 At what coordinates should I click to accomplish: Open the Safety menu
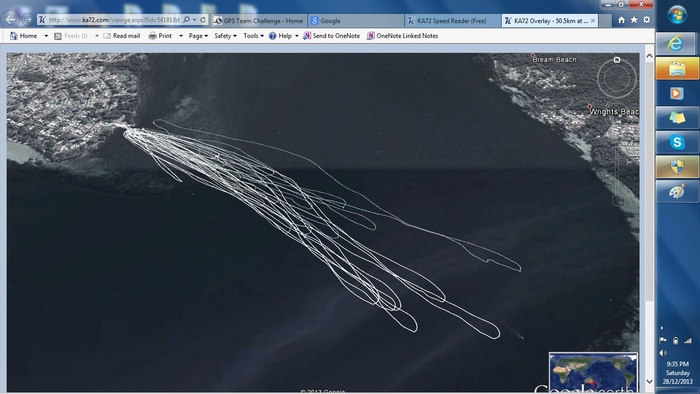tap(225, 36)
